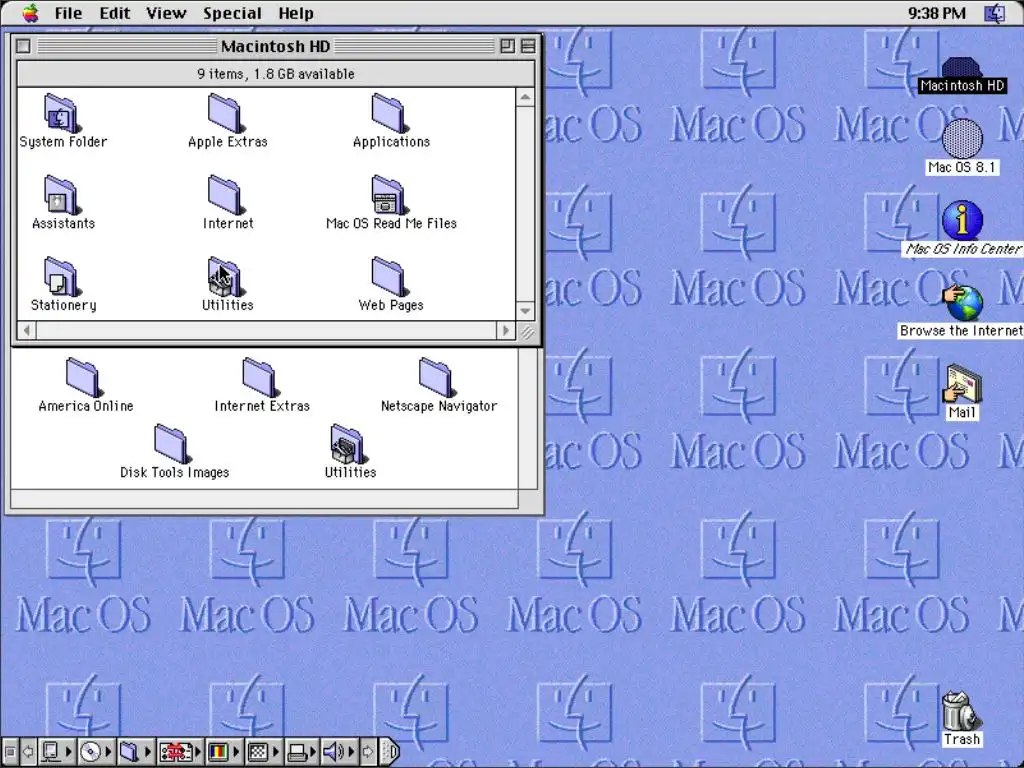Screen dimensions: 1024x768
Task: Click the "9 items, 1.8 GB available" status text
Action: 276,74
